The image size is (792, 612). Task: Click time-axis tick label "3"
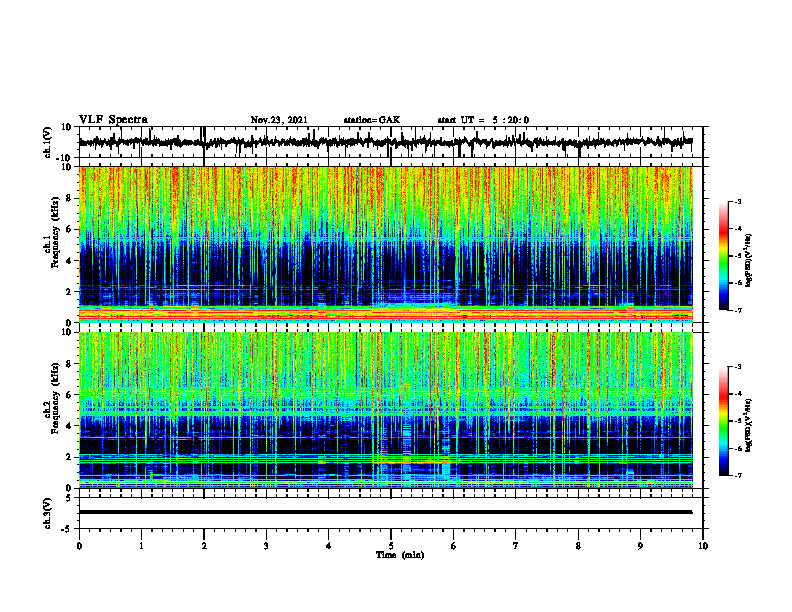(266, 546)
